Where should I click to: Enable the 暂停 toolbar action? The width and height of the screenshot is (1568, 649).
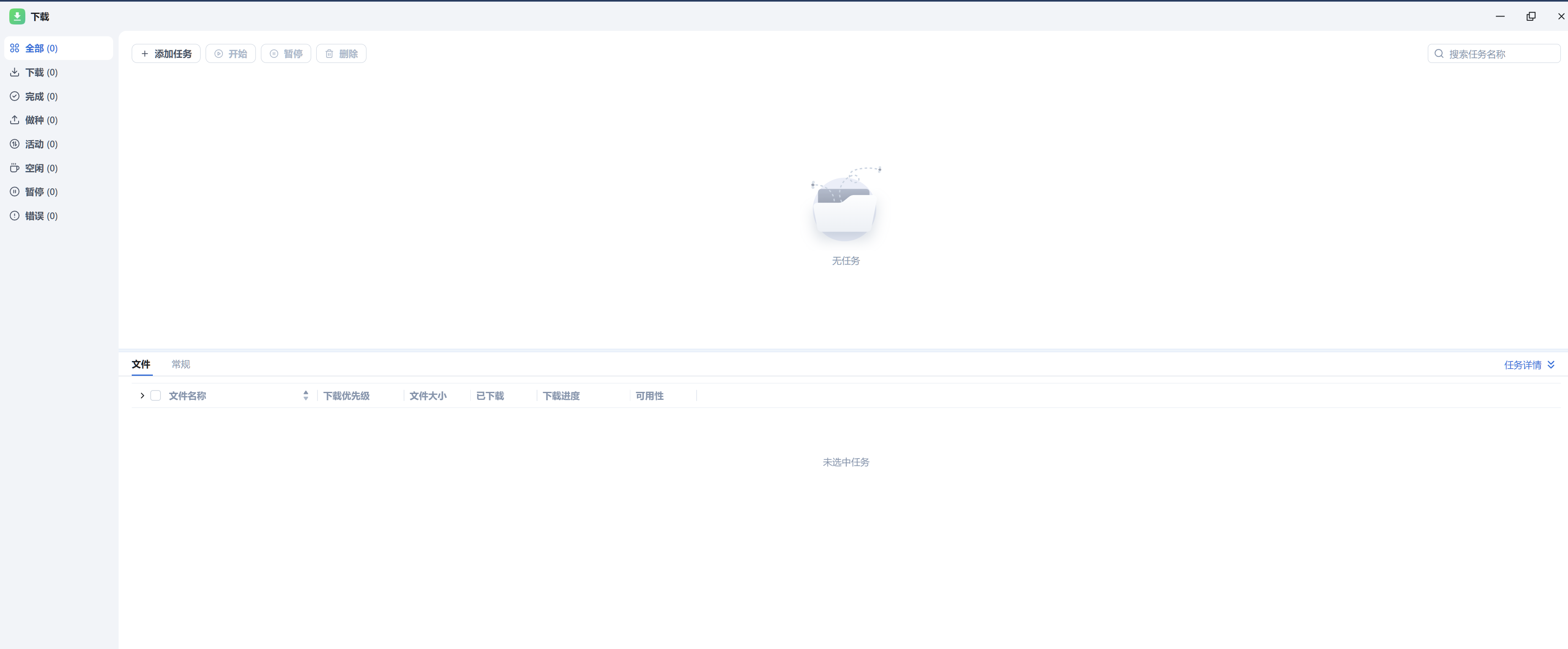point(285,54)
